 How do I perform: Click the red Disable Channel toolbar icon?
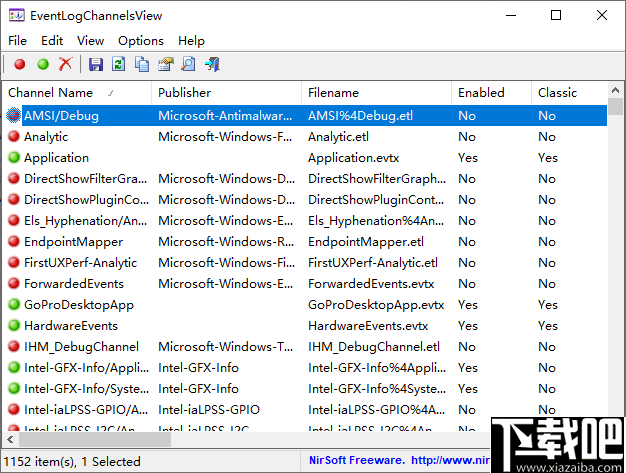click(20, 64)
